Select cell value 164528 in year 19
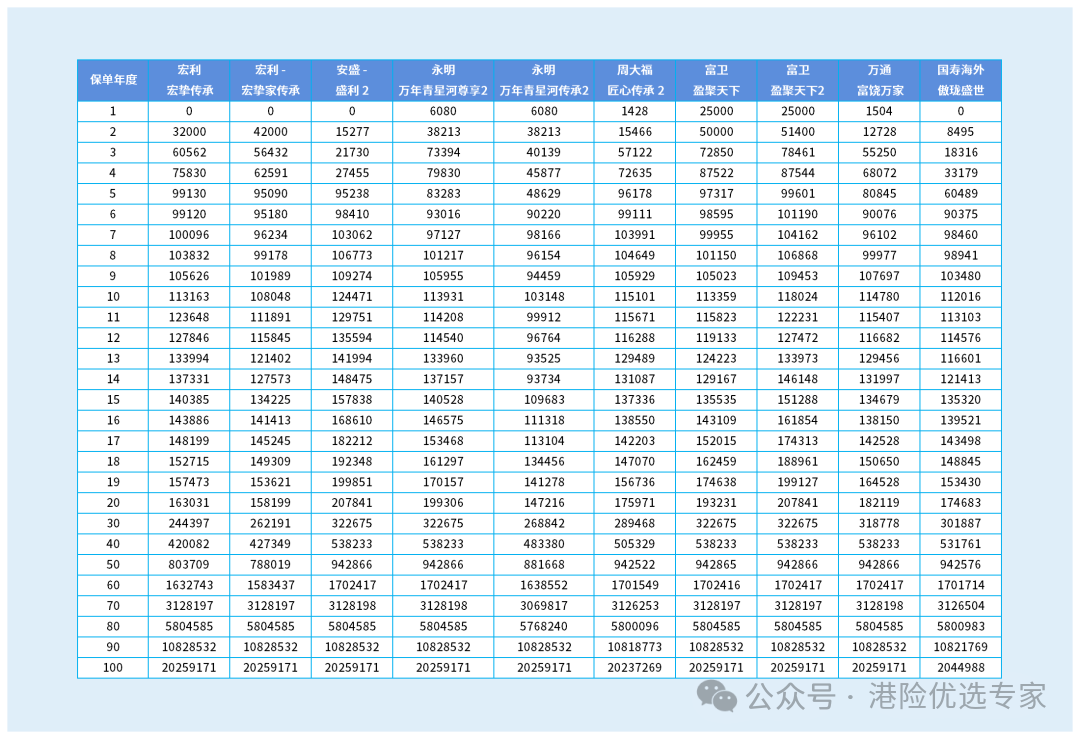 click(x=879, y=482)
